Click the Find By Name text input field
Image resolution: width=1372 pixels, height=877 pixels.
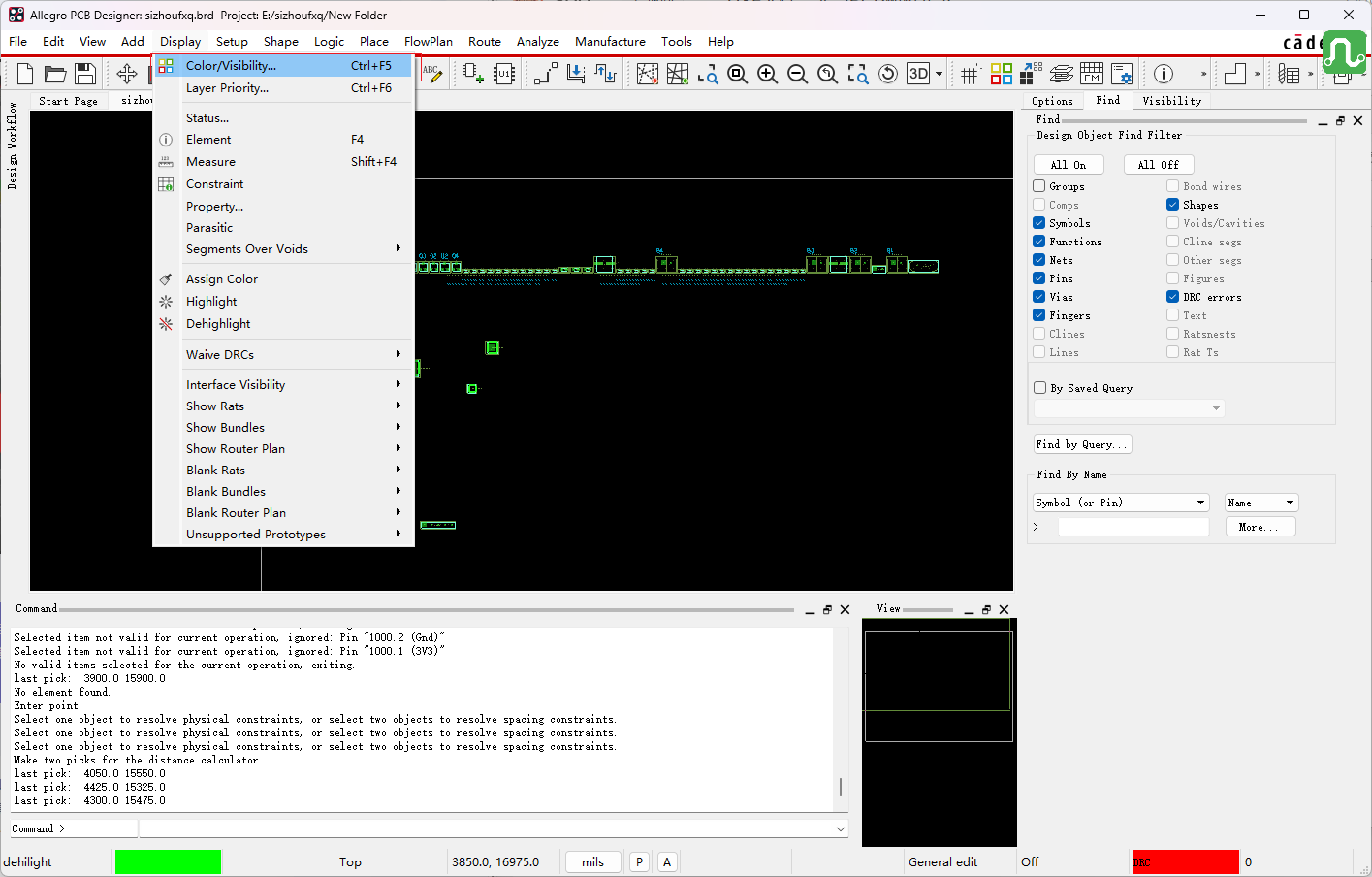[x=1133, y=527]
